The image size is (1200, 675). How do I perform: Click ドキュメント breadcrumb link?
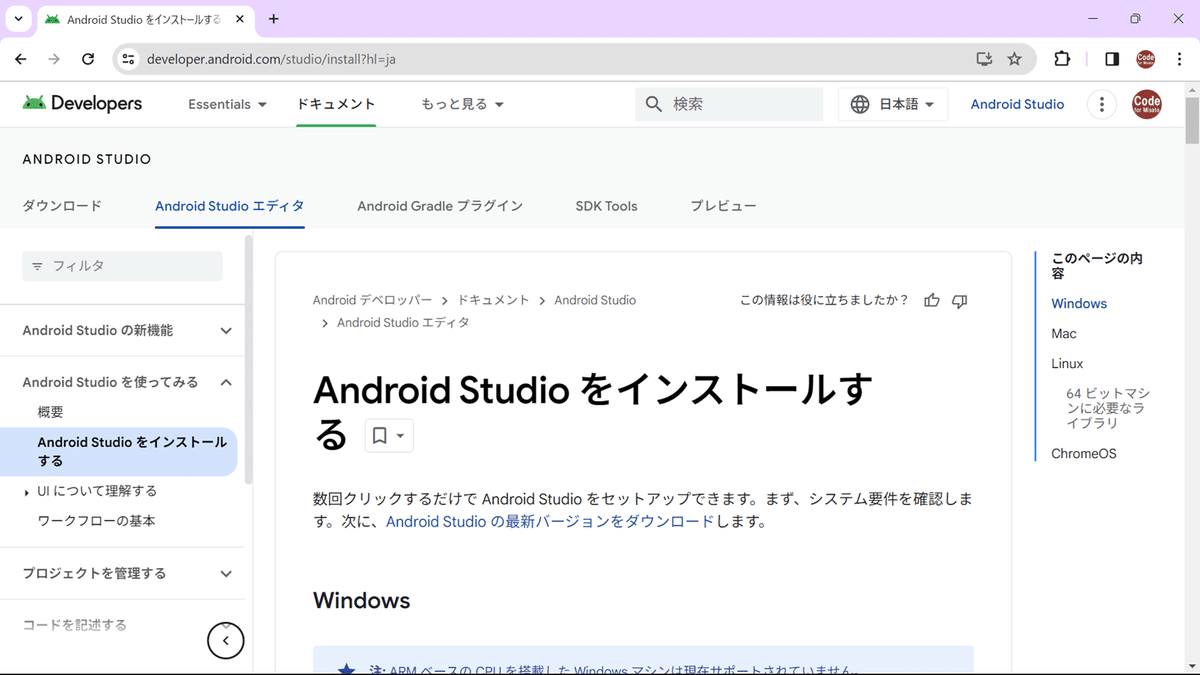tap(493, 300)
